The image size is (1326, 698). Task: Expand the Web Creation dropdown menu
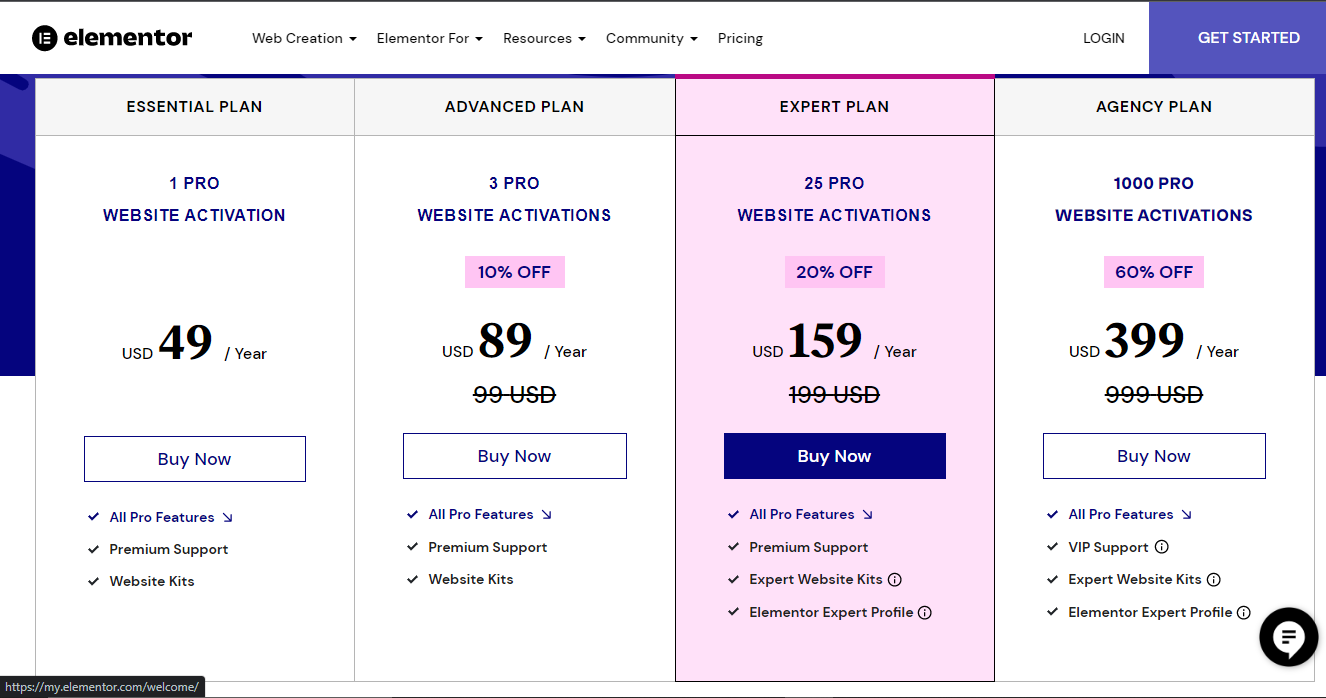(x=304, y=38)
